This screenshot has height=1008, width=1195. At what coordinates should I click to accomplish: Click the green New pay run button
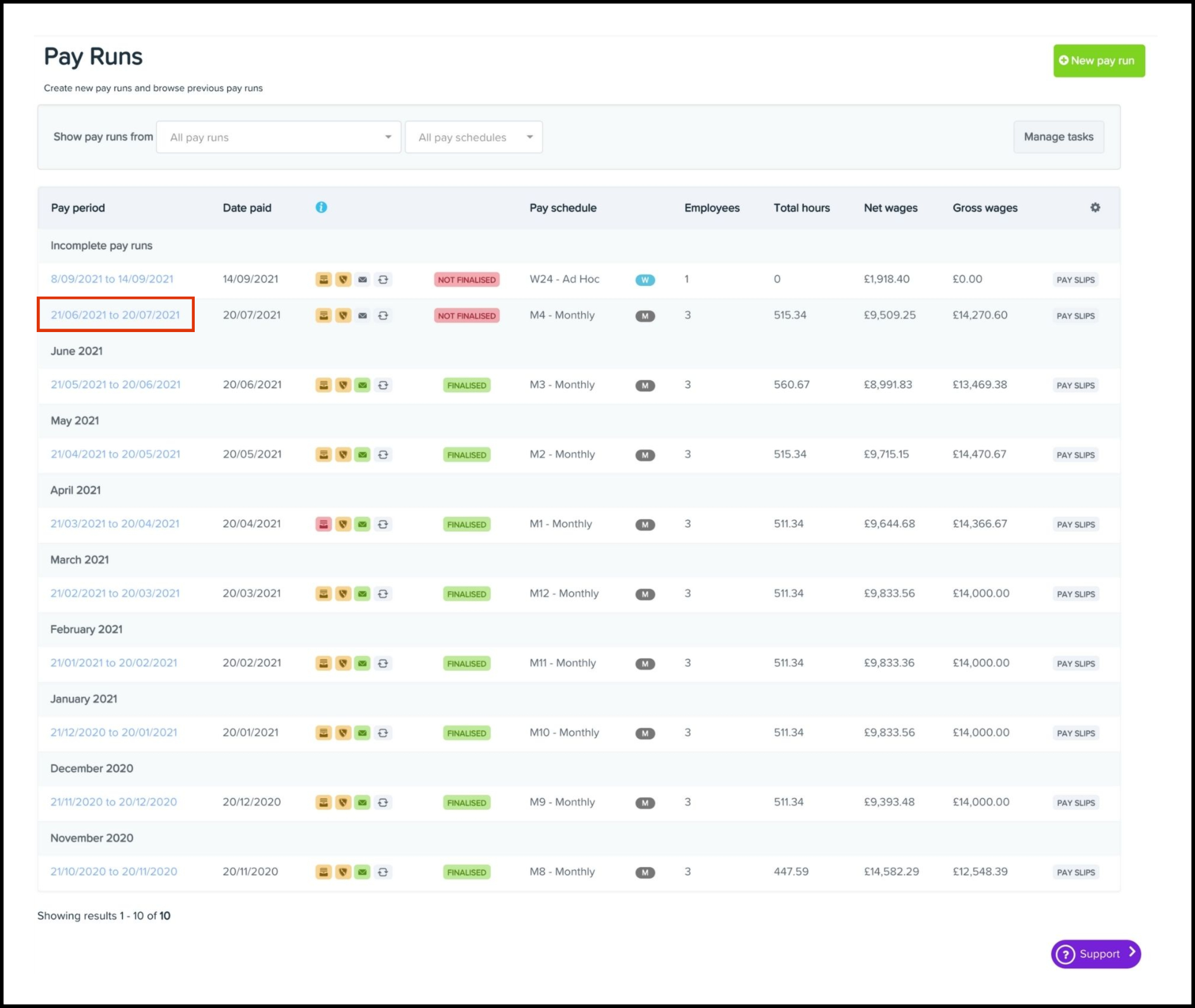point(1099,61)
